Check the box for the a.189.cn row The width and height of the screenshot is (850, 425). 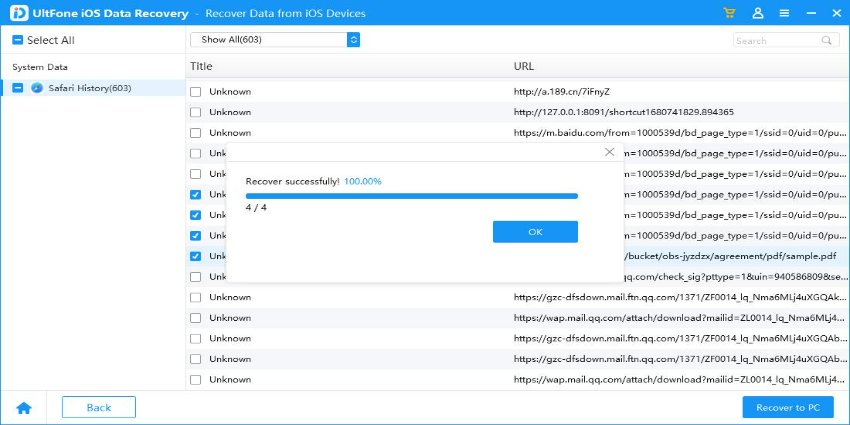(196, 92)
